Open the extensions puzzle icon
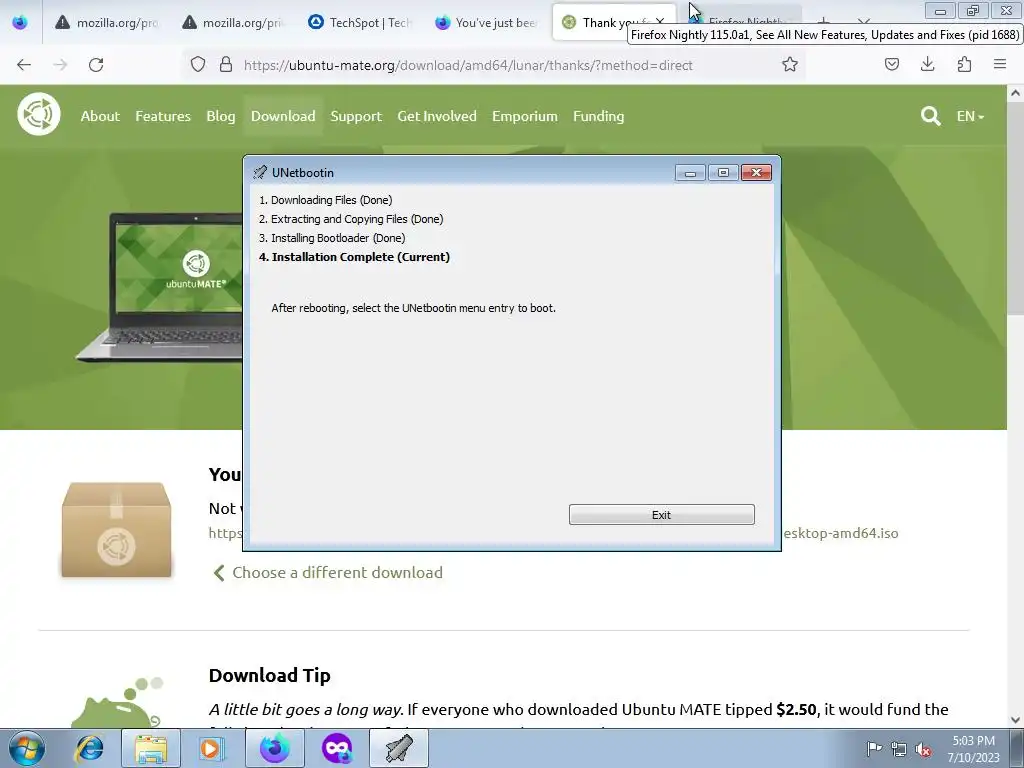The width and height of the screenshot is (1024, 768). 964,64
